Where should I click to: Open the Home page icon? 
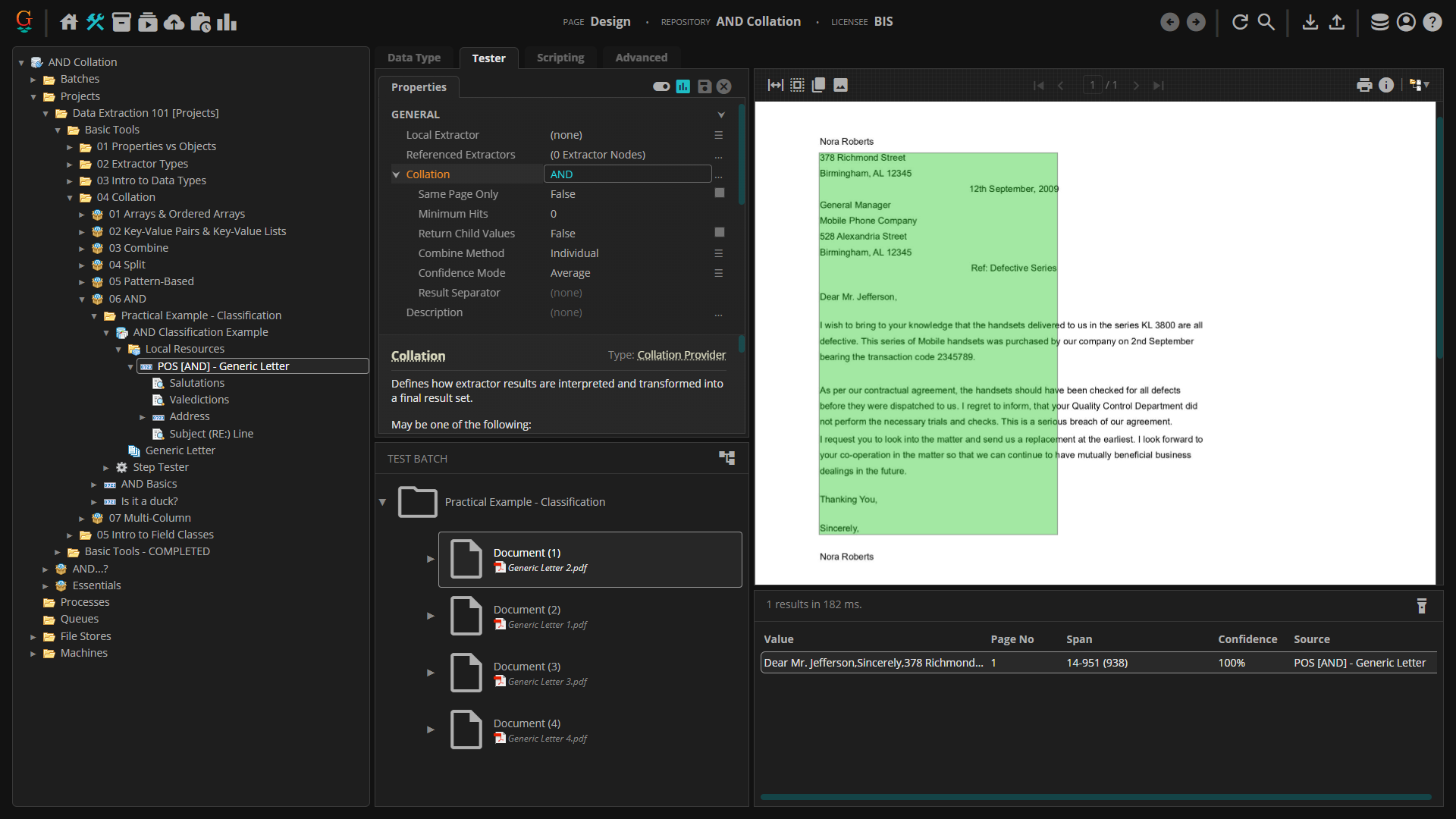(69, 22)
